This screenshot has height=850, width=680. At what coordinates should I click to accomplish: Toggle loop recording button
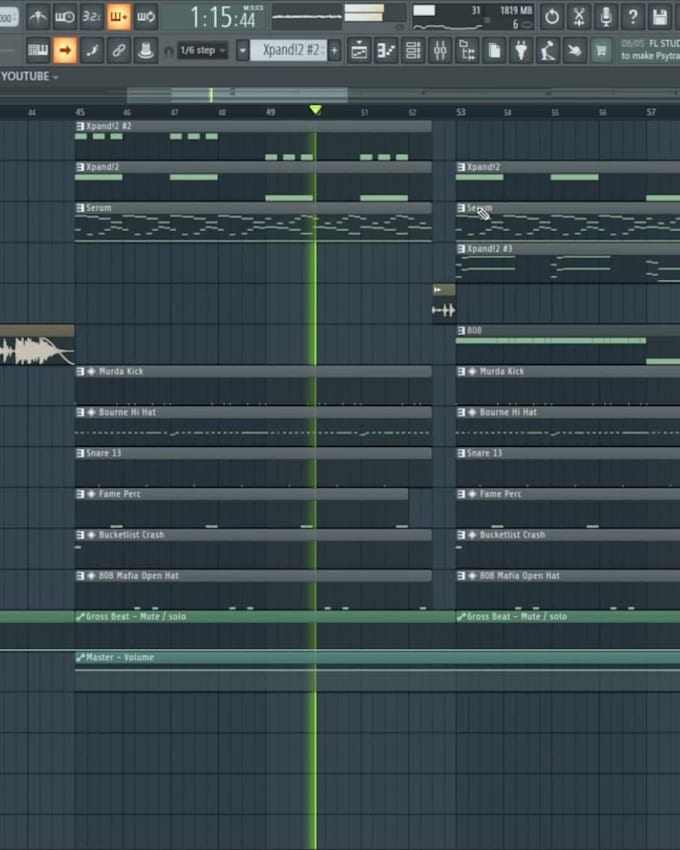coord(146,17)
